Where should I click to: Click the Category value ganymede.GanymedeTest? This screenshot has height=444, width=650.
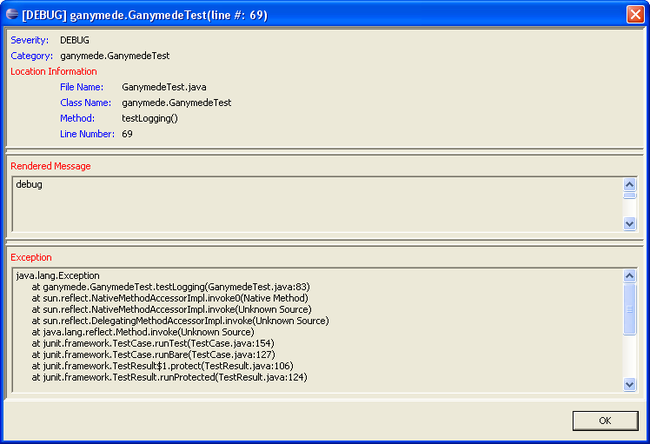[115, 56]
